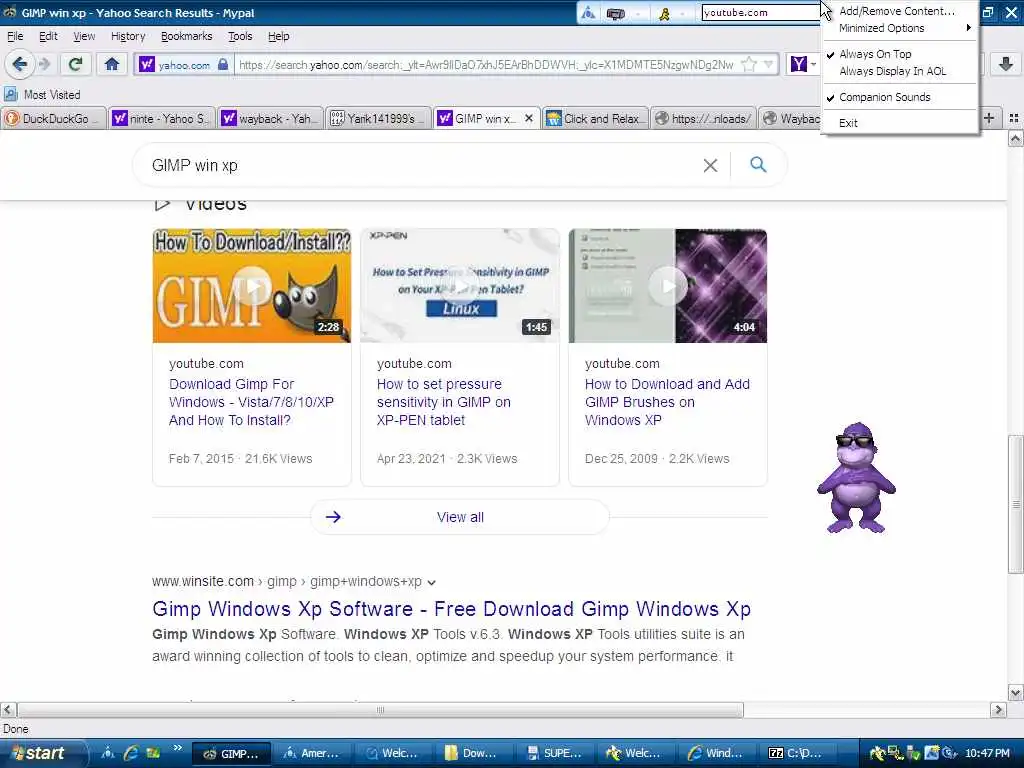Image resolution: width=1024 pixels, height=768 pixels.
Task: Open How to set pressure sensitivity link
Action: 443,402
